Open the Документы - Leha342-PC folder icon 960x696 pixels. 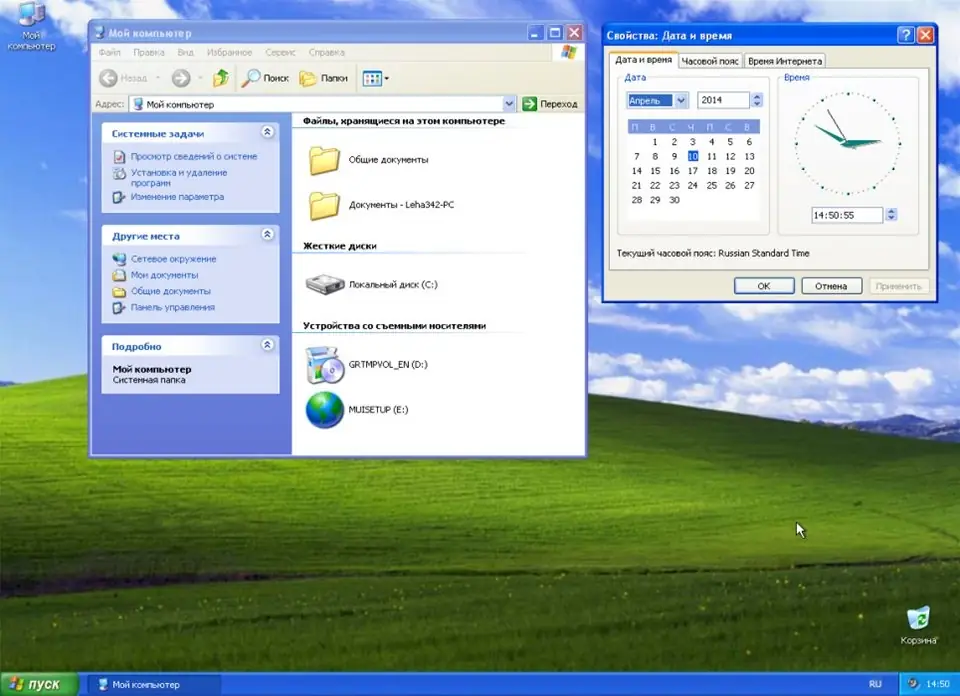[324, 206]
